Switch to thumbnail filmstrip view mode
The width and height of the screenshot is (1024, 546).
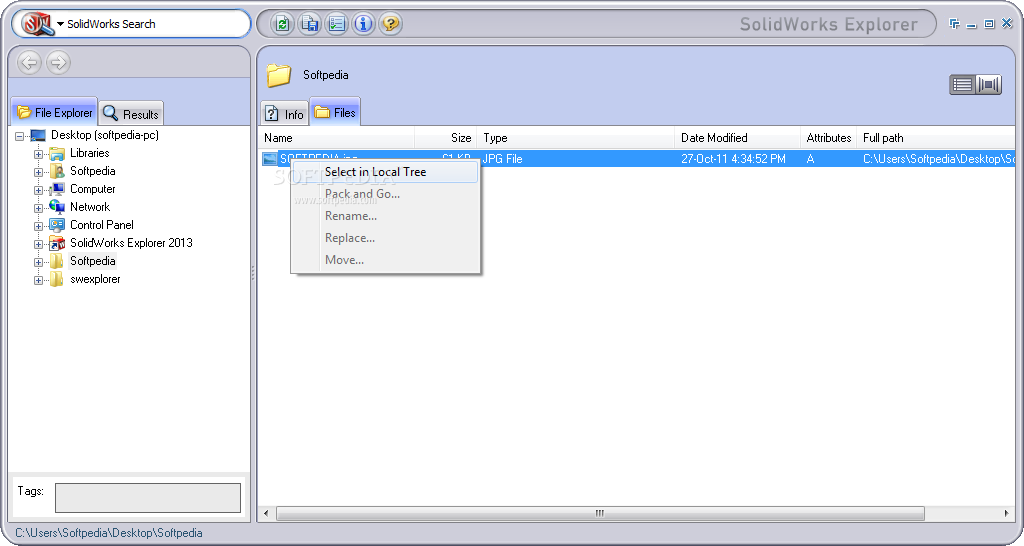(x=989, y=84)
